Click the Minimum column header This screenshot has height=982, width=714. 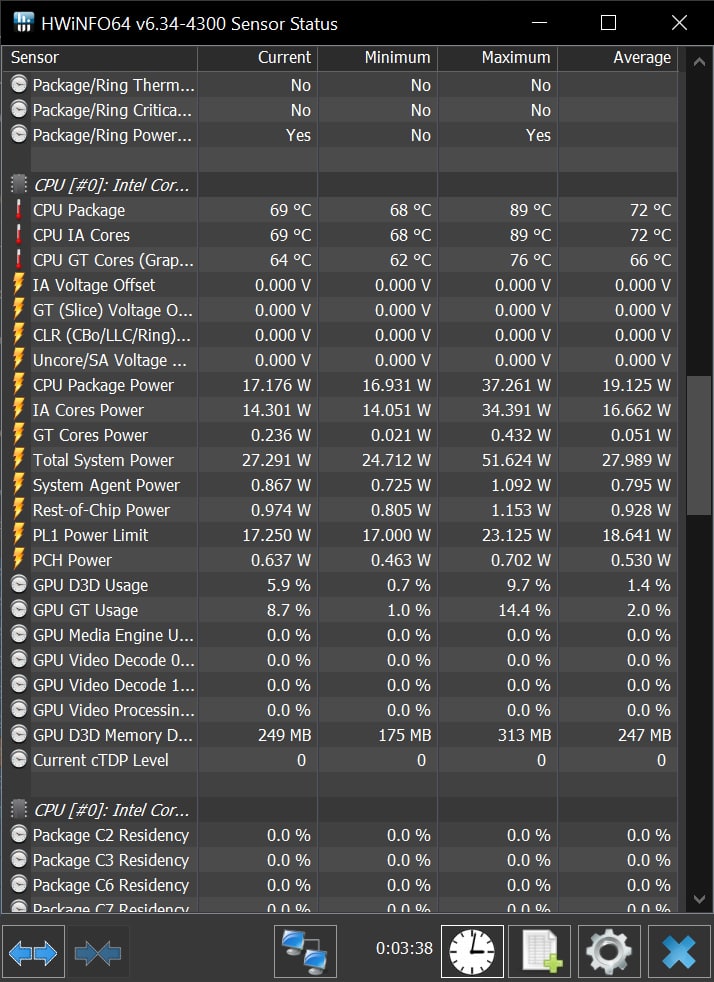(378, 58)
